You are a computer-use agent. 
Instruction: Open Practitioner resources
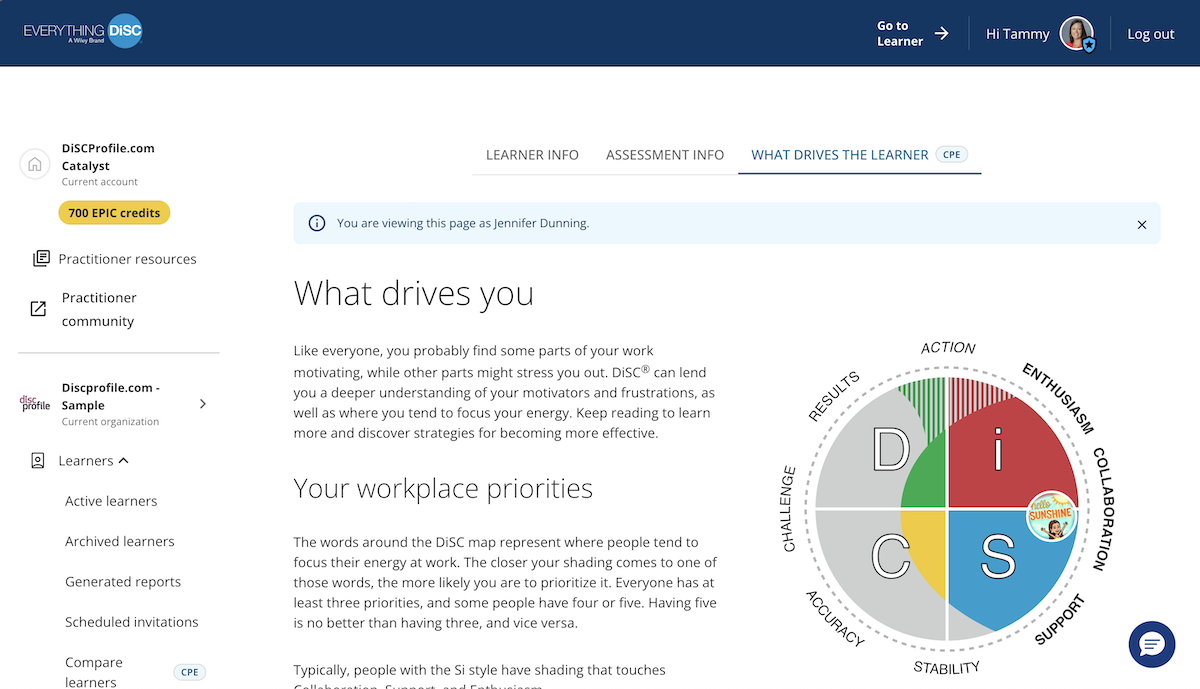coord(127,259)
